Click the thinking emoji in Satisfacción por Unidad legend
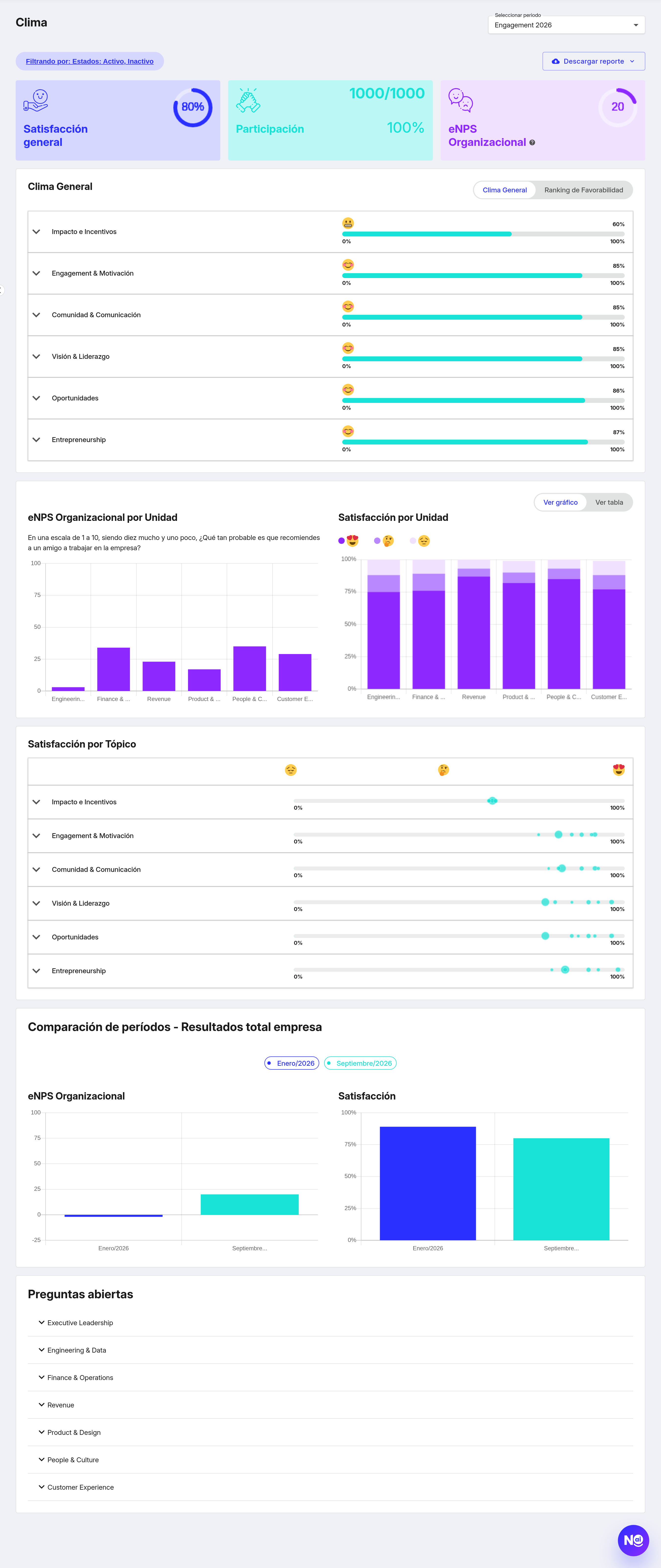Screen dimensions: 661x1568 click(388, 540)
